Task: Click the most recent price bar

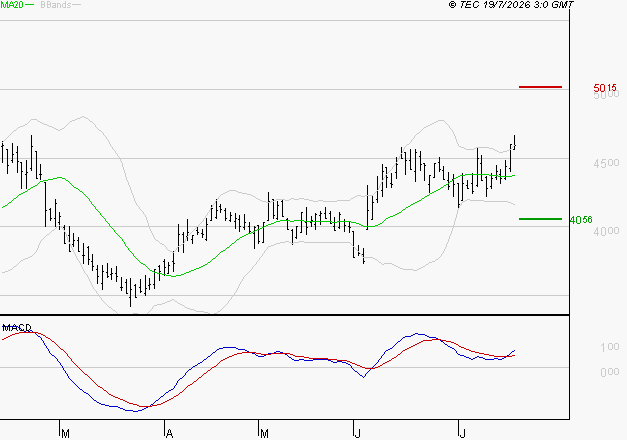Action: (515, 142)
